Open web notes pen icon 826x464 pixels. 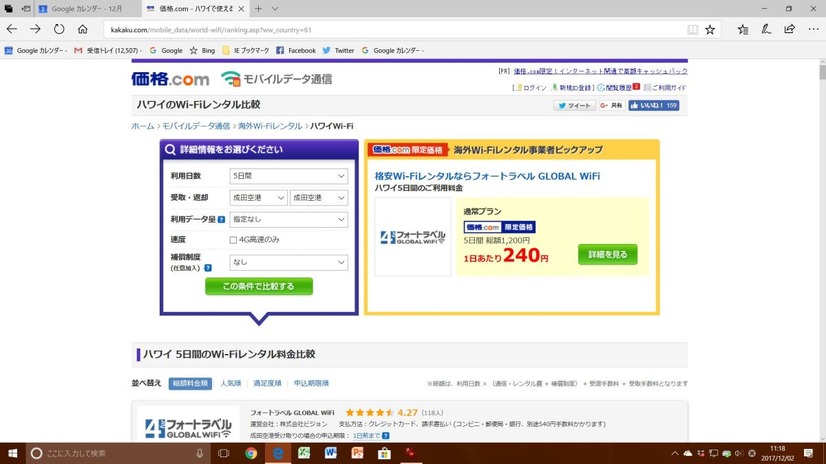(766, 29)
